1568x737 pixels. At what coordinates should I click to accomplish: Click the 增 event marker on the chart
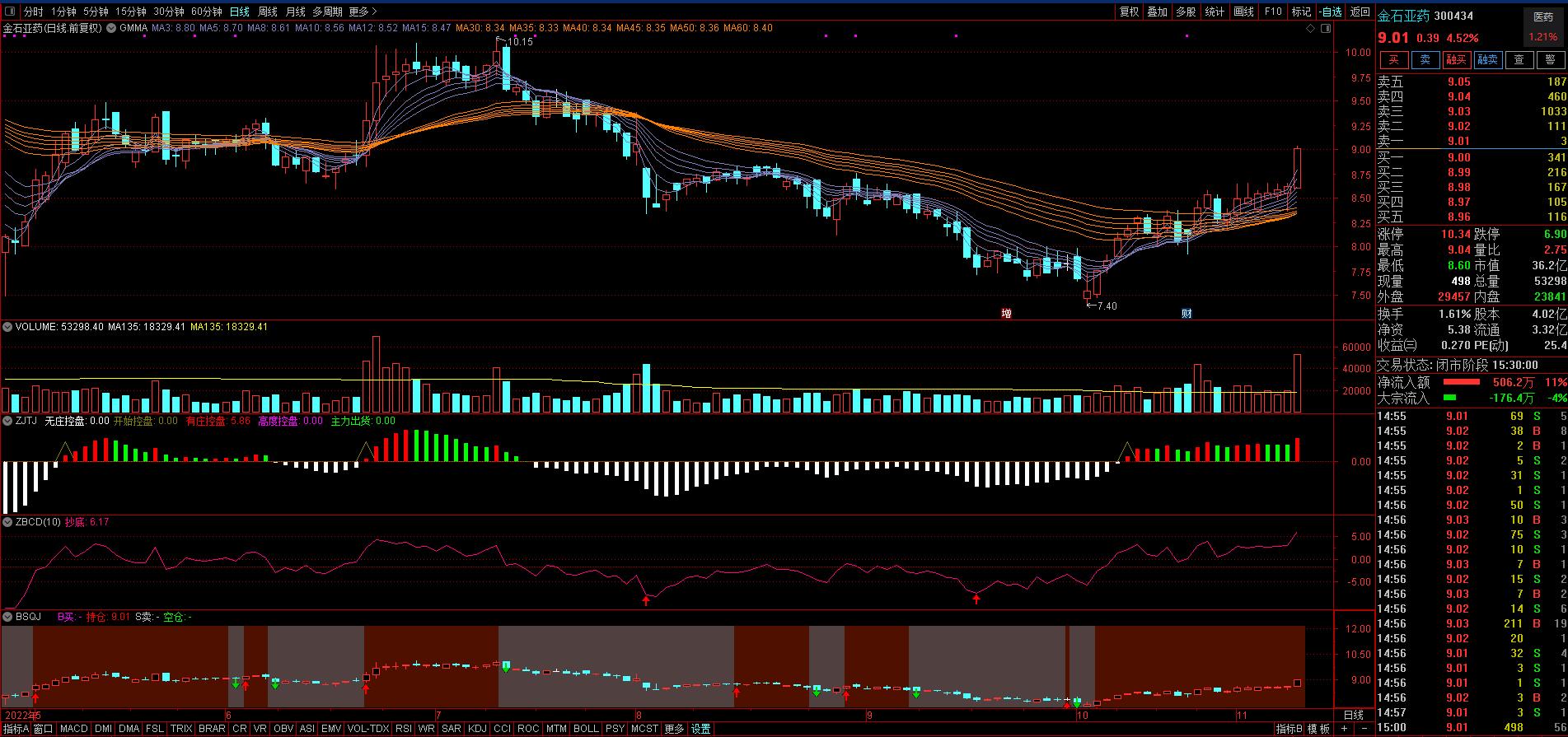(1006, 314)
